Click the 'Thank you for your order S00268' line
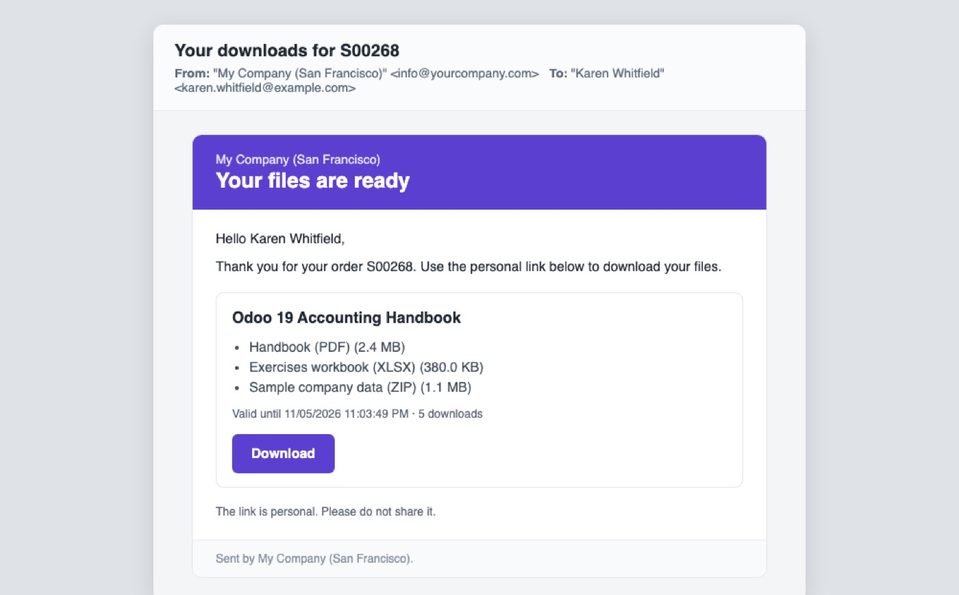Screen dimensions: 959x595 click(x=468, y=267)
